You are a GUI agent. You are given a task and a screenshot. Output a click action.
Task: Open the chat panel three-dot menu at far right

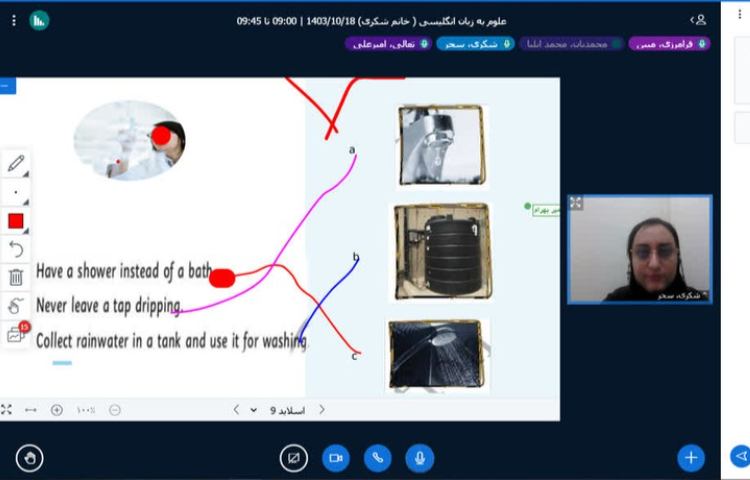(x=740, y=14)
